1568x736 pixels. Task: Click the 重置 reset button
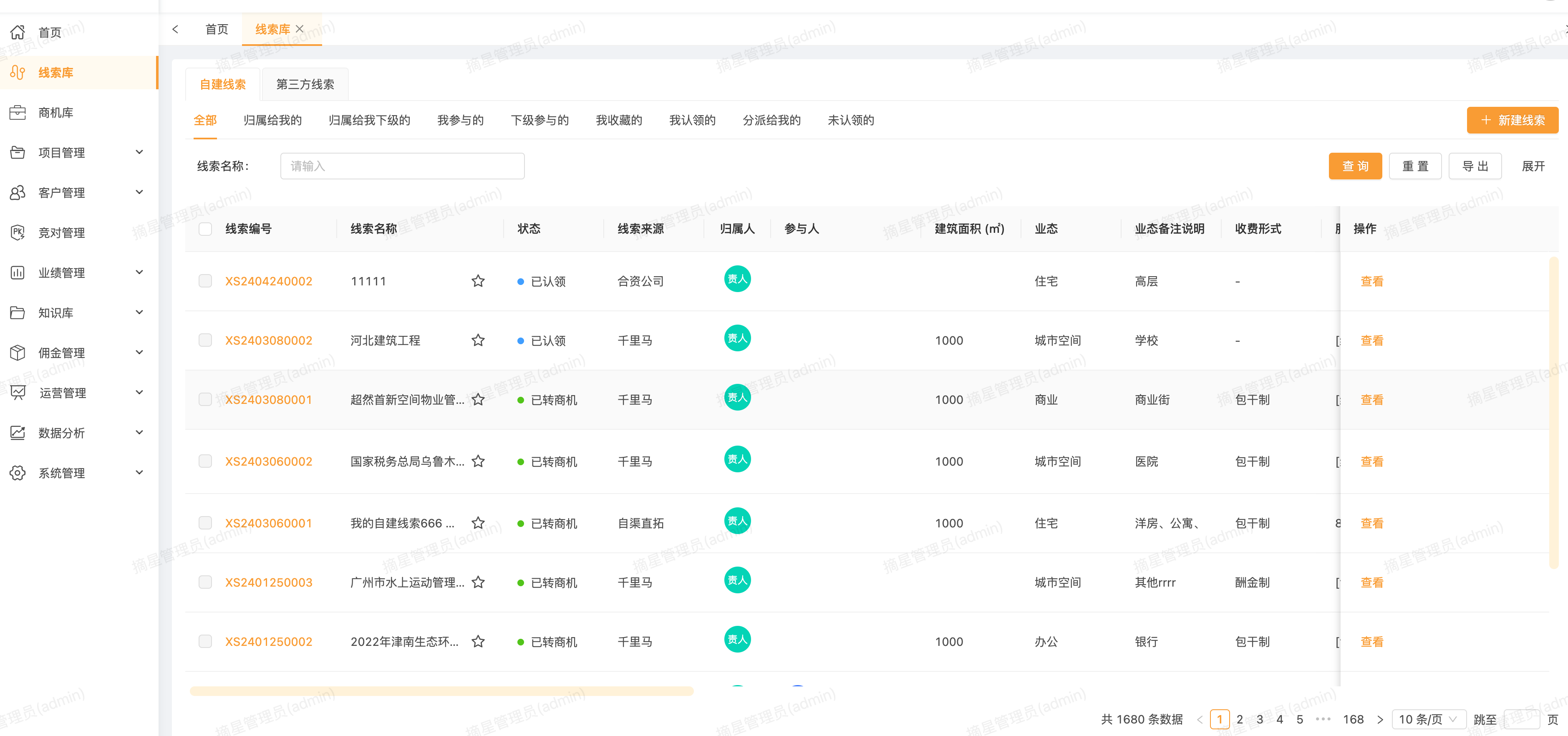1415,166
